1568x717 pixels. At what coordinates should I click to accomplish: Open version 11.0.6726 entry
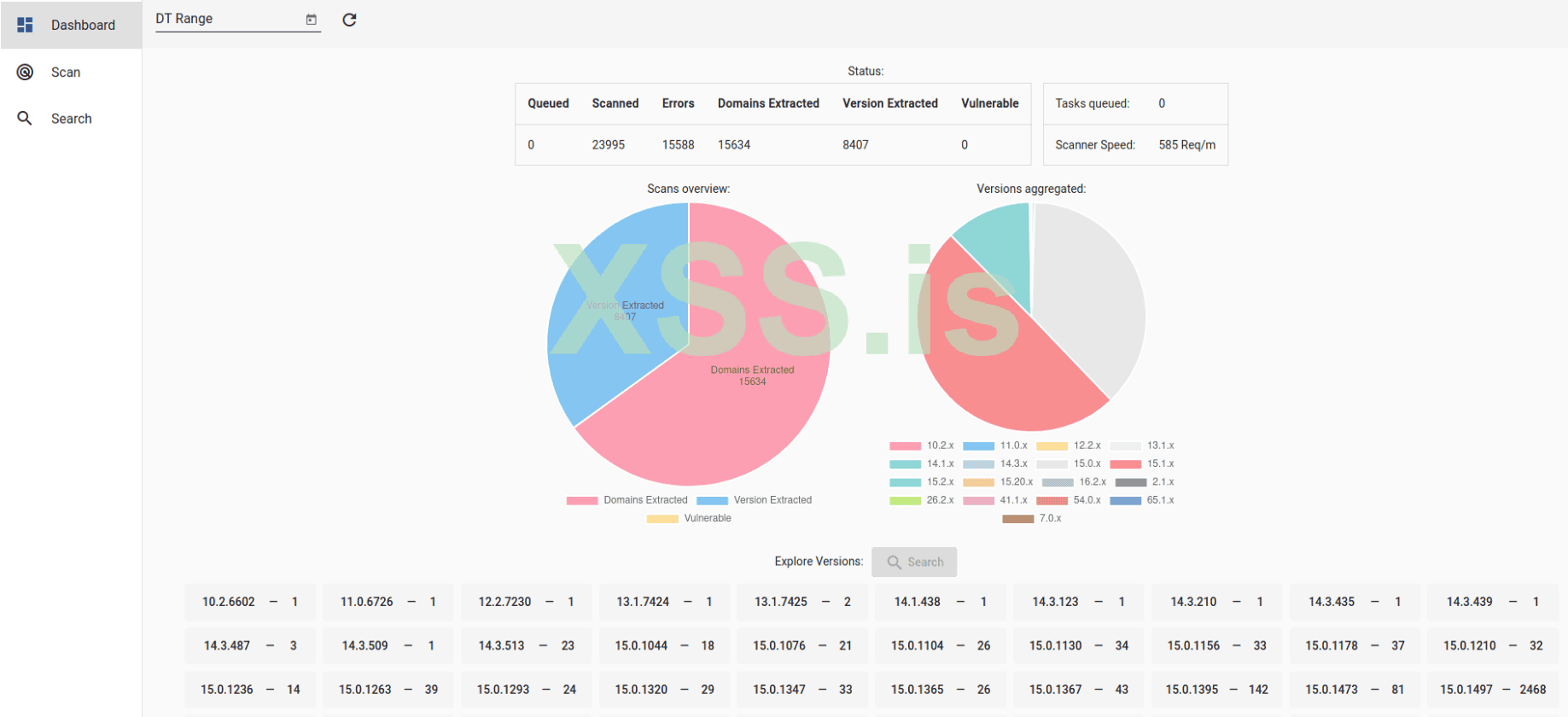point(388,602)
